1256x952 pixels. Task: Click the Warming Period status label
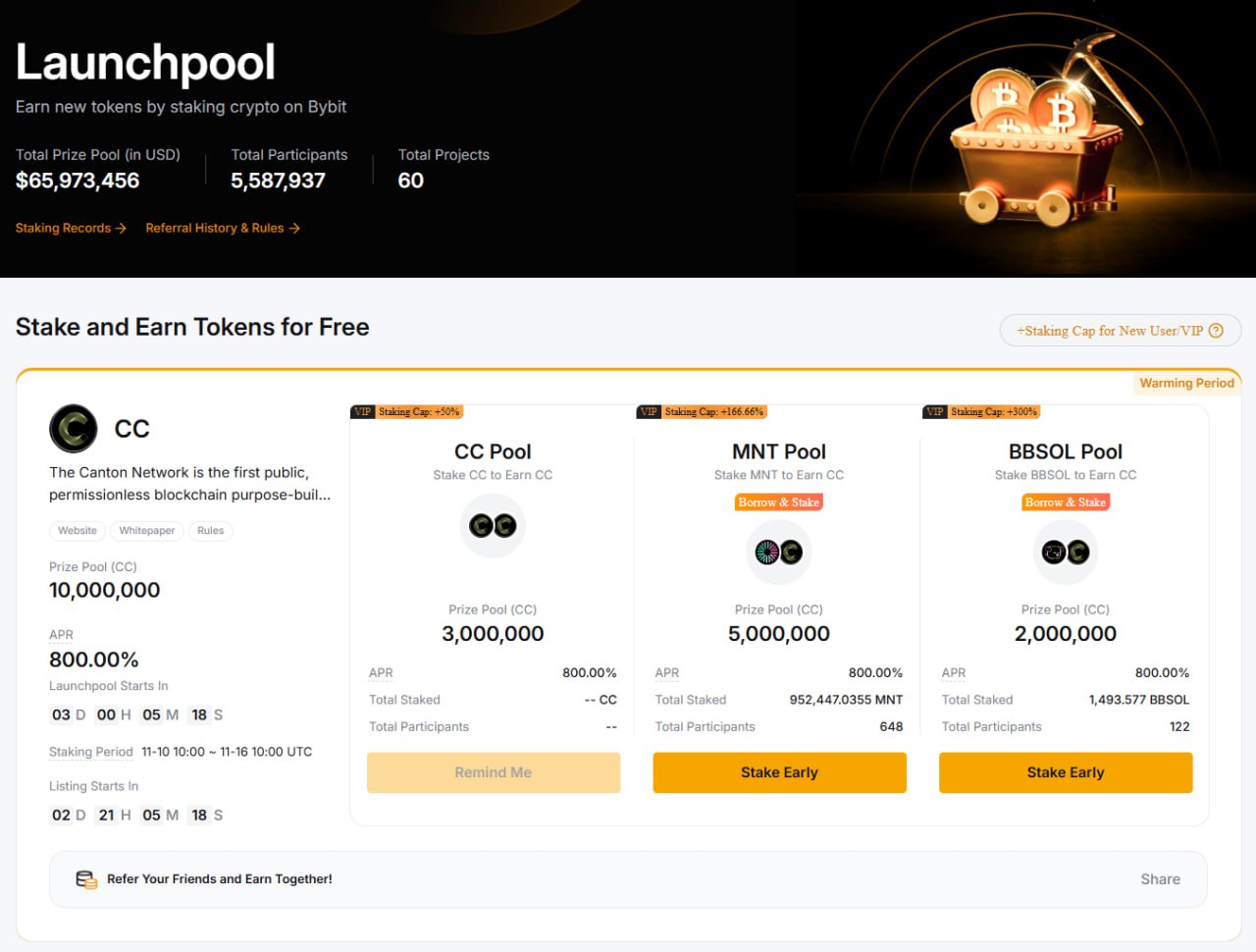(x=1186, y=383)
